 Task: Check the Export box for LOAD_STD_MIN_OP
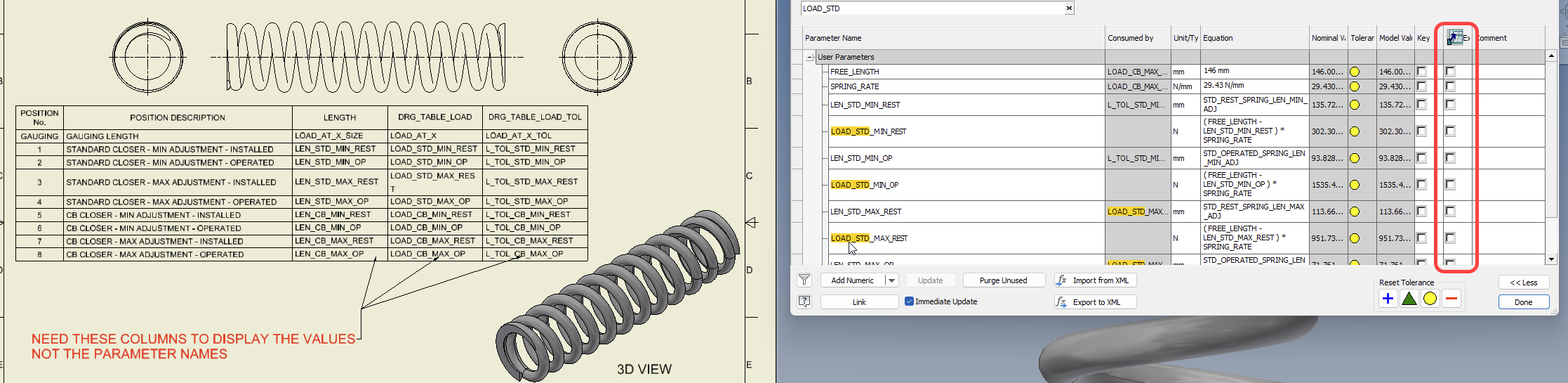pos(1450,185)
